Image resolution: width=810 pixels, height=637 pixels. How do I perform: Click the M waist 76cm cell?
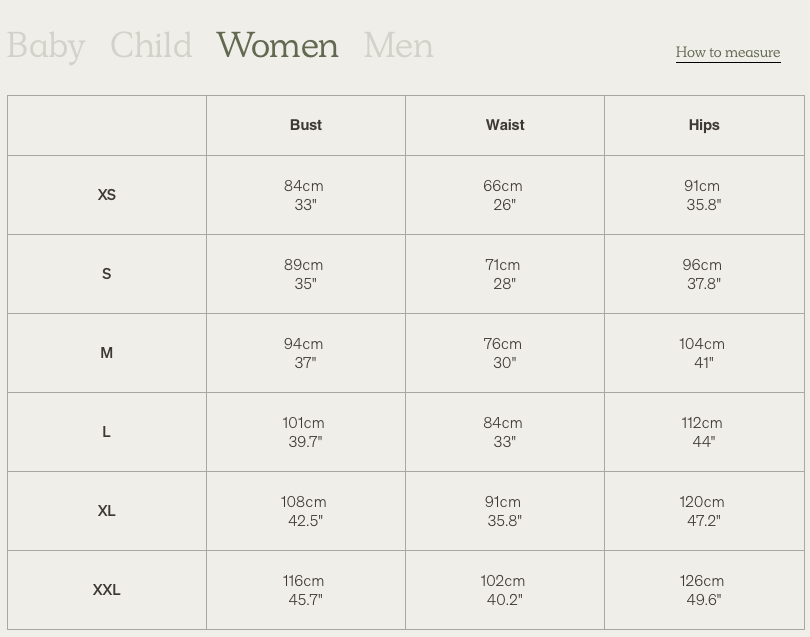[505, 353]
